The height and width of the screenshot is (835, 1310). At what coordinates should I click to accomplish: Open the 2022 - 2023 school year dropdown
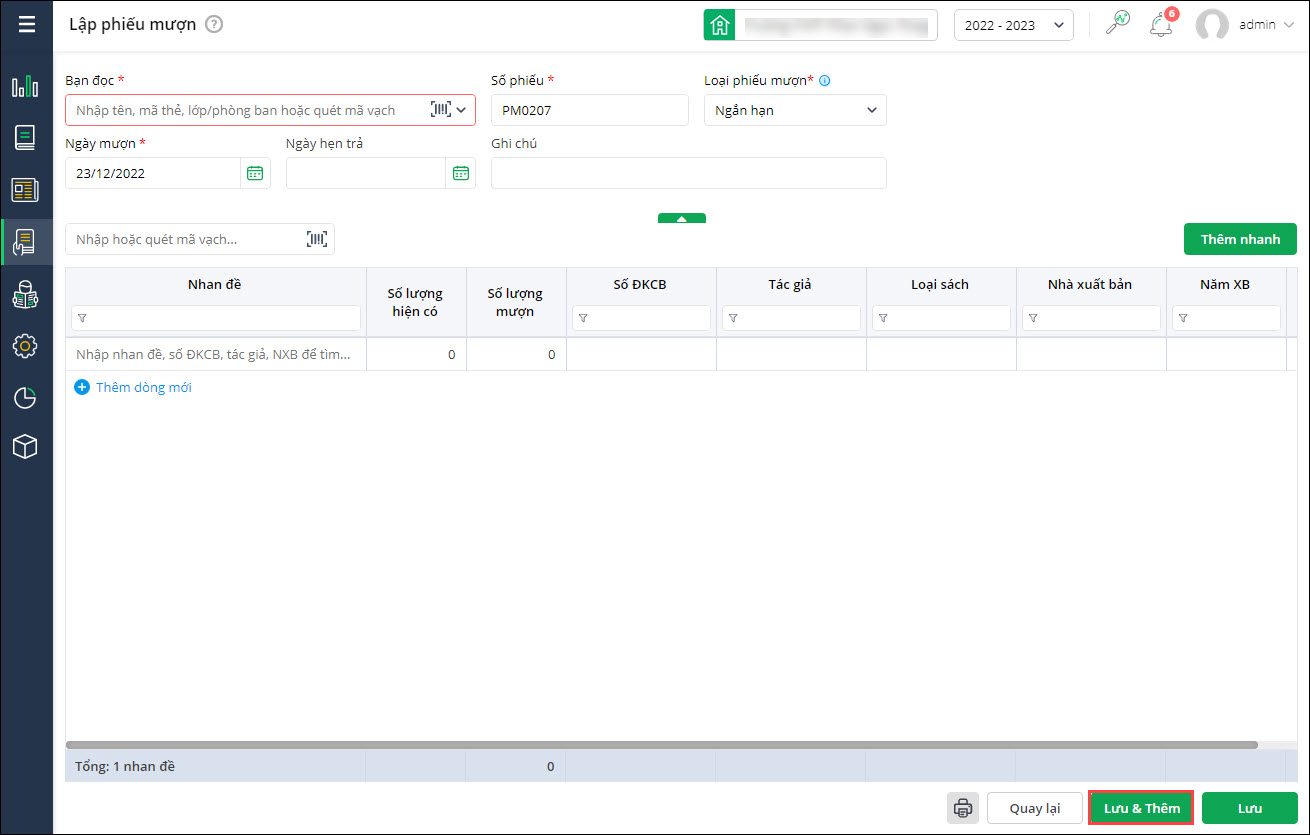coord(1014,25)
